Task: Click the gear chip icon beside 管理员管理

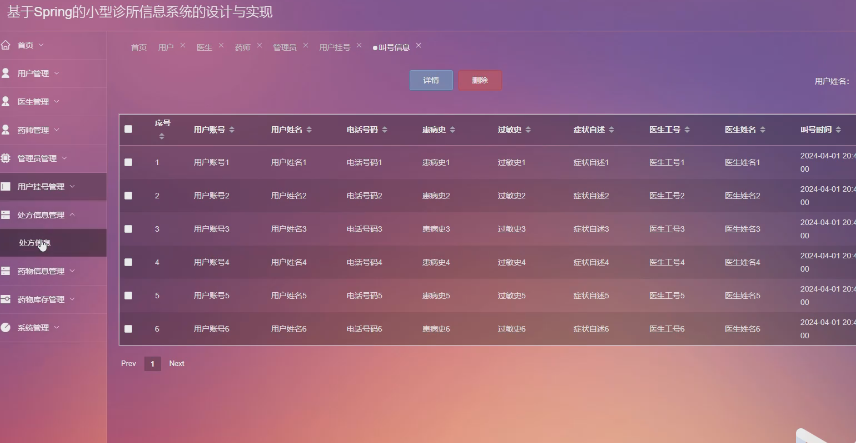Action: click(5, 158)
